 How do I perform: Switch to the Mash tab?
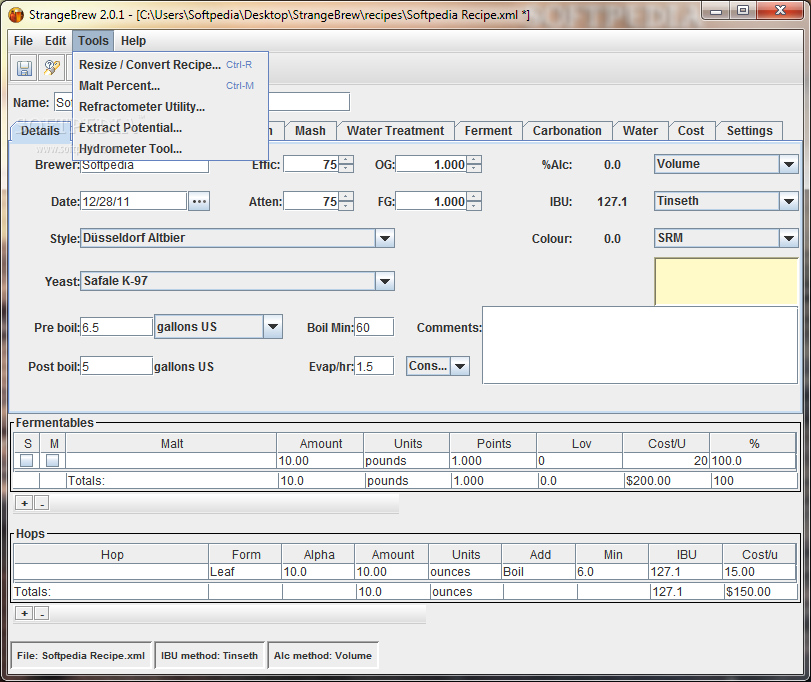click(x=310, y=131)
